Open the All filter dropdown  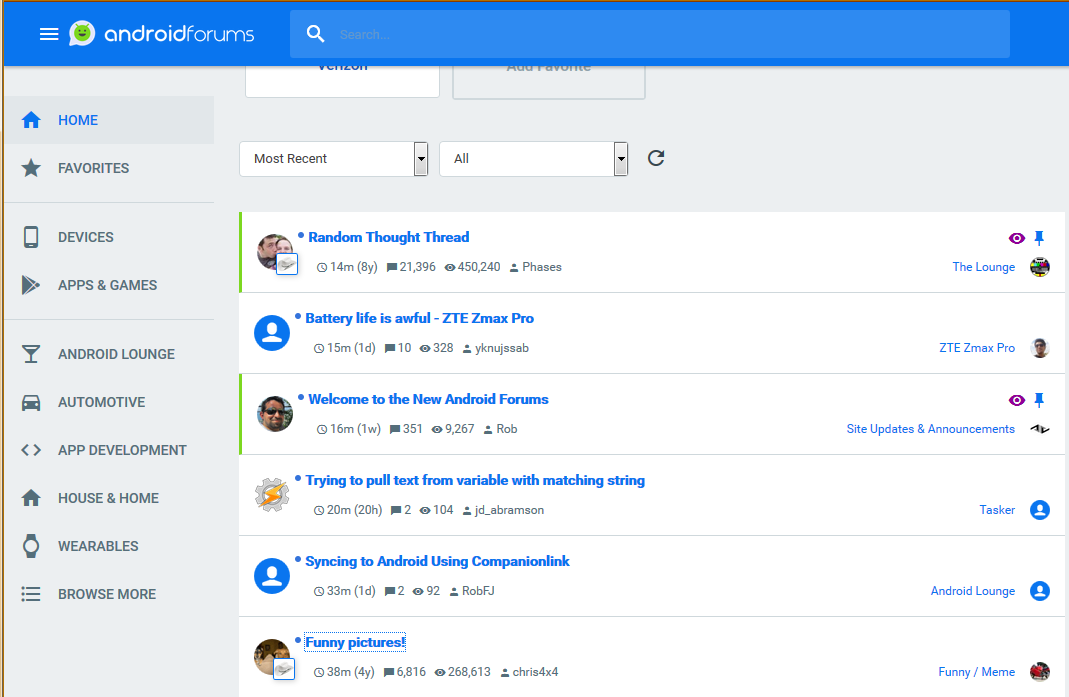[533, 158]
